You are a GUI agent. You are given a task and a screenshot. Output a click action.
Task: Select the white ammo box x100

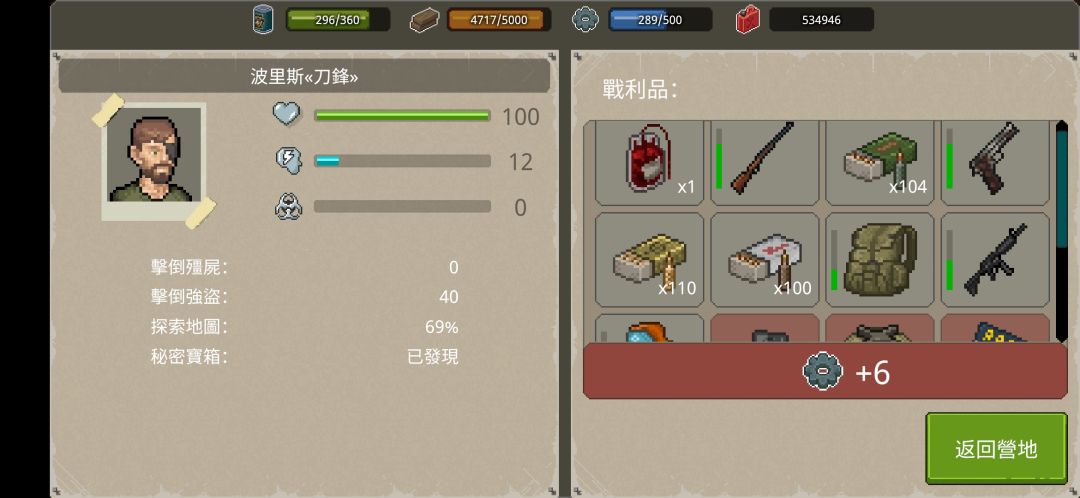click(x=765, y=260)
